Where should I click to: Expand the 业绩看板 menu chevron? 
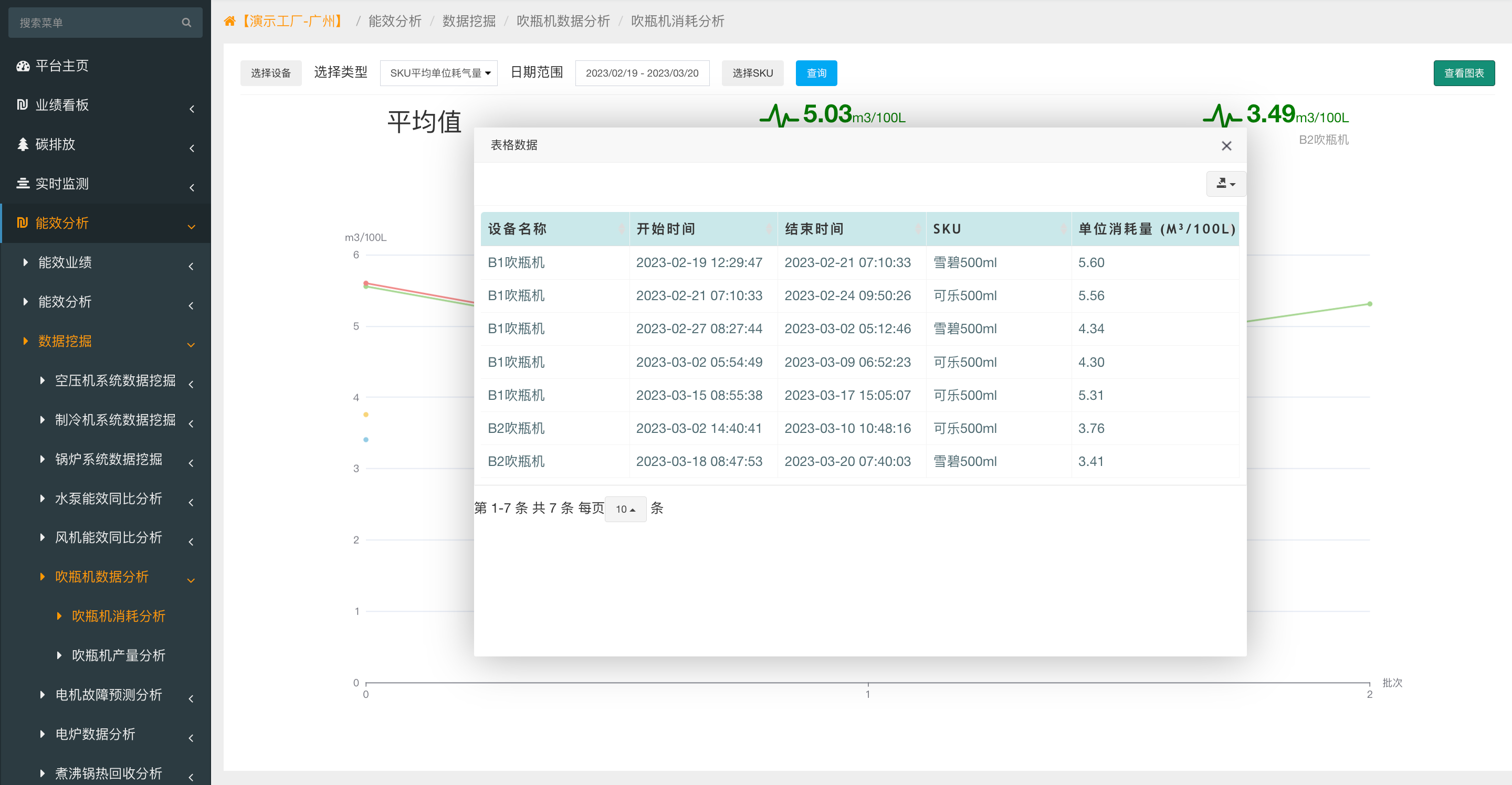191,109
